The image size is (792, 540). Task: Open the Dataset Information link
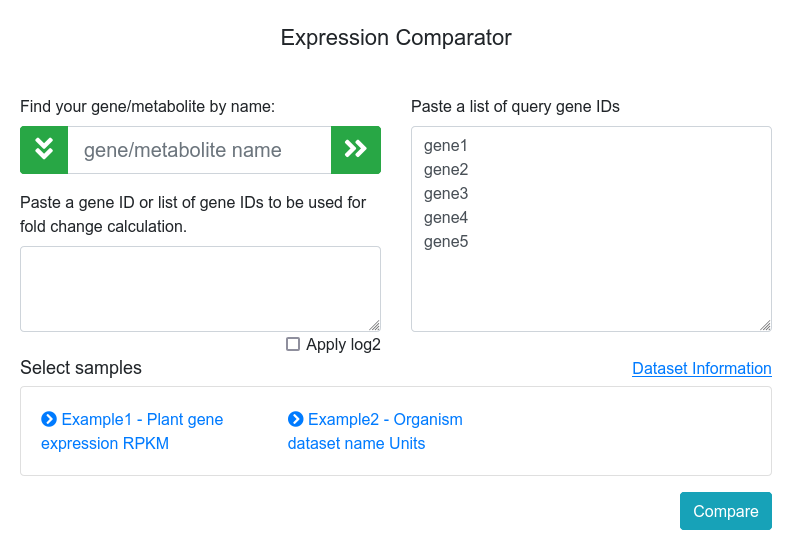click(x=701, y=368)
